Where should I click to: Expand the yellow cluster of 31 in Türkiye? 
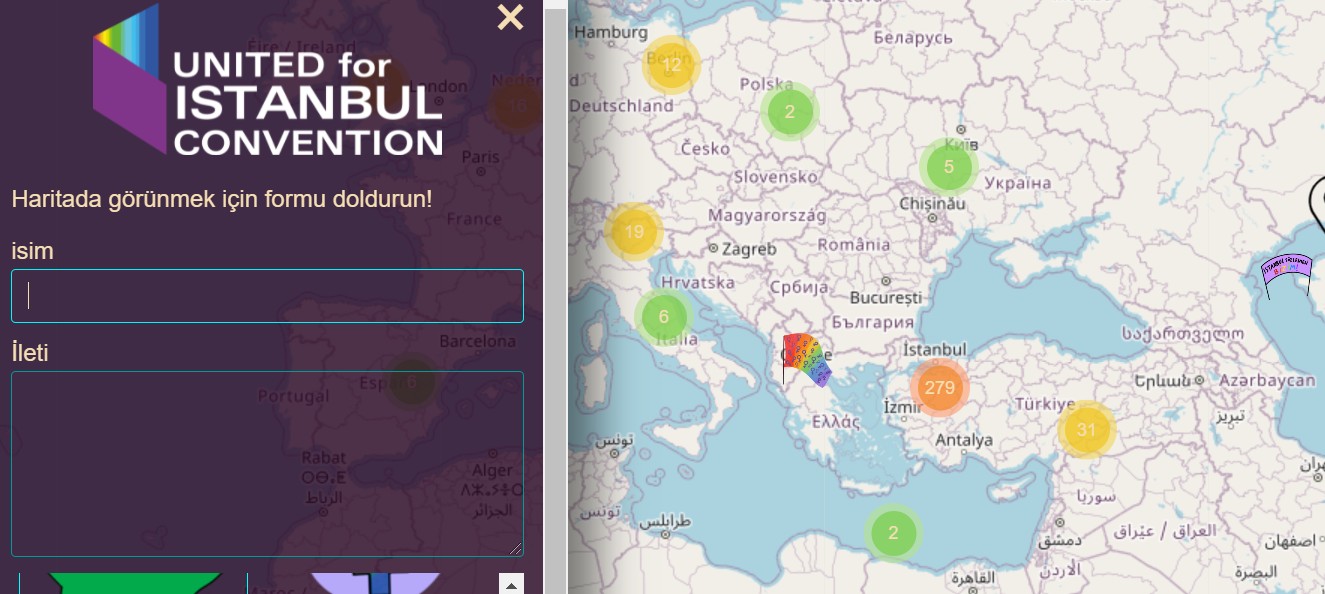pyautogui.click(x=1086, y=431)
